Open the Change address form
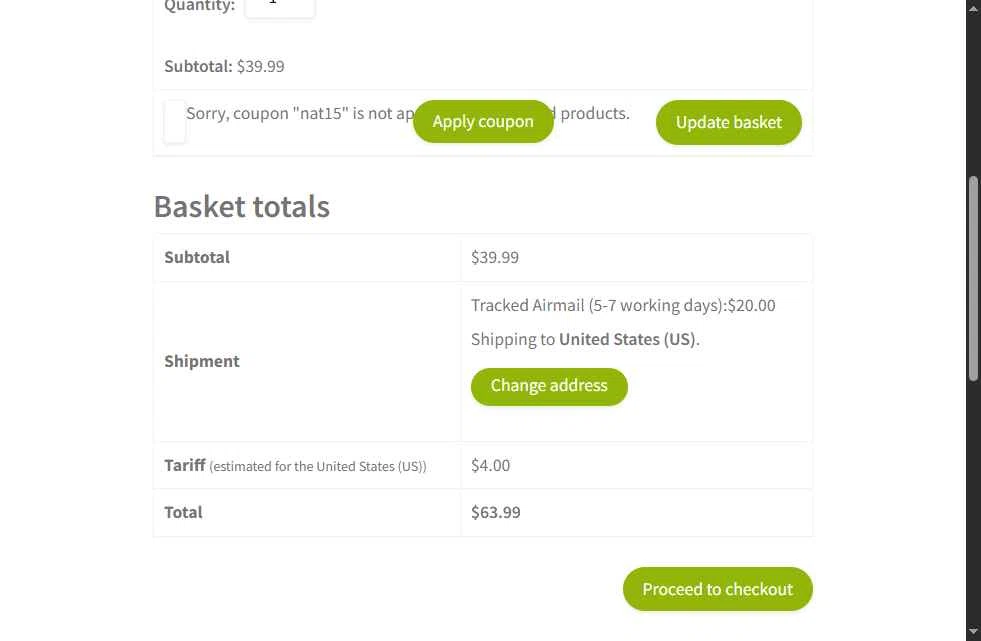 549,386
